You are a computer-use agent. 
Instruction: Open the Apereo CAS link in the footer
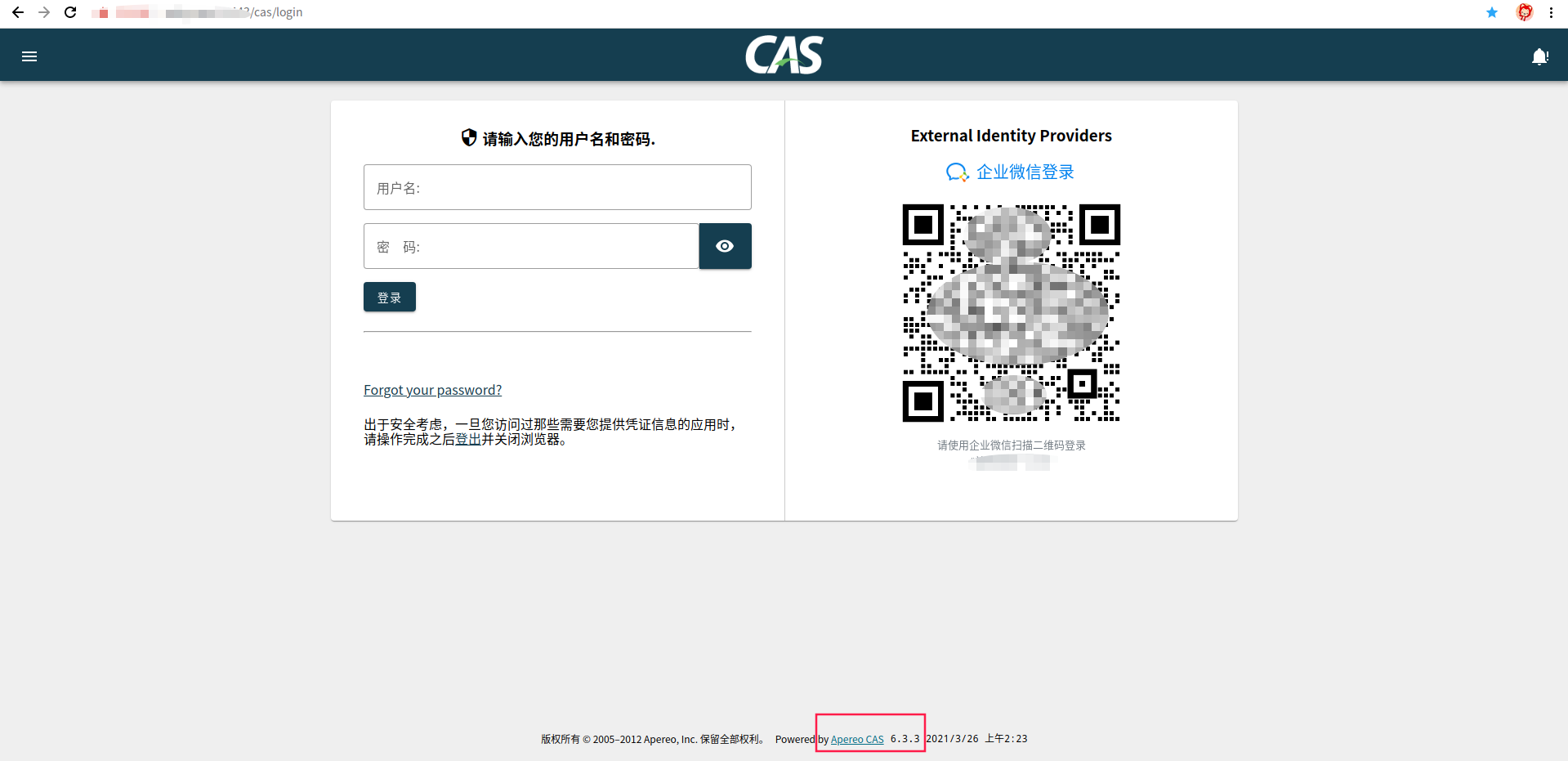856,739
